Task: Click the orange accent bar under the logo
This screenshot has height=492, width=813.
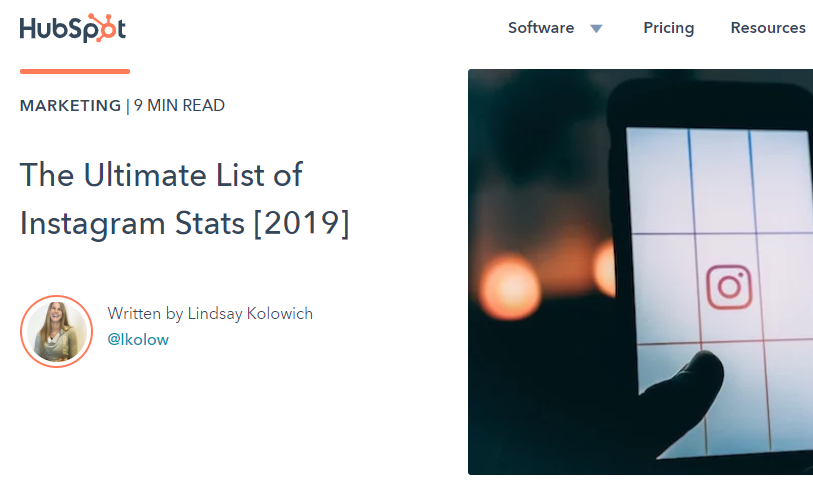Action: (75, 71)
